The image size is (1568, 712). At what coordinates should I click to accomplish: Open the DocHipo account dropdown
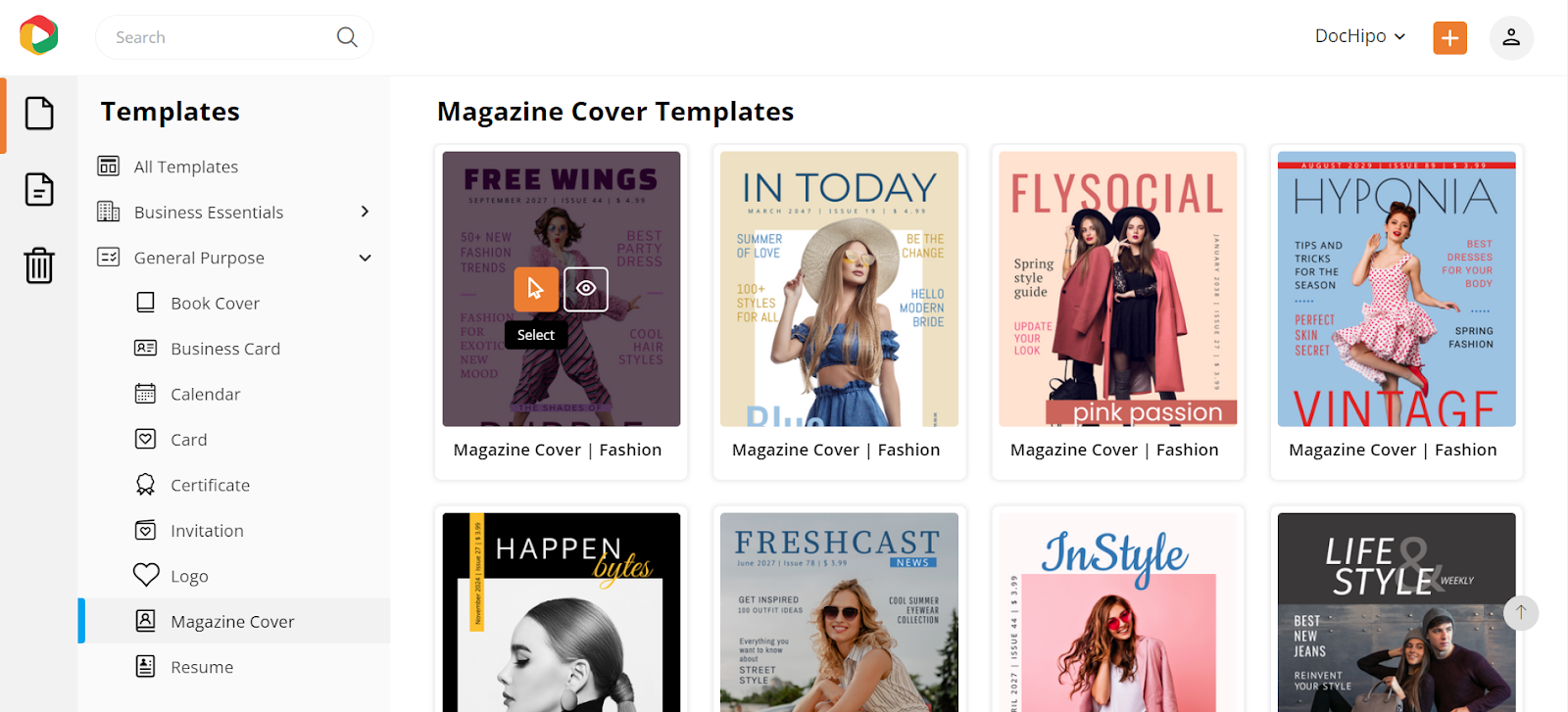coord(1360,36)
